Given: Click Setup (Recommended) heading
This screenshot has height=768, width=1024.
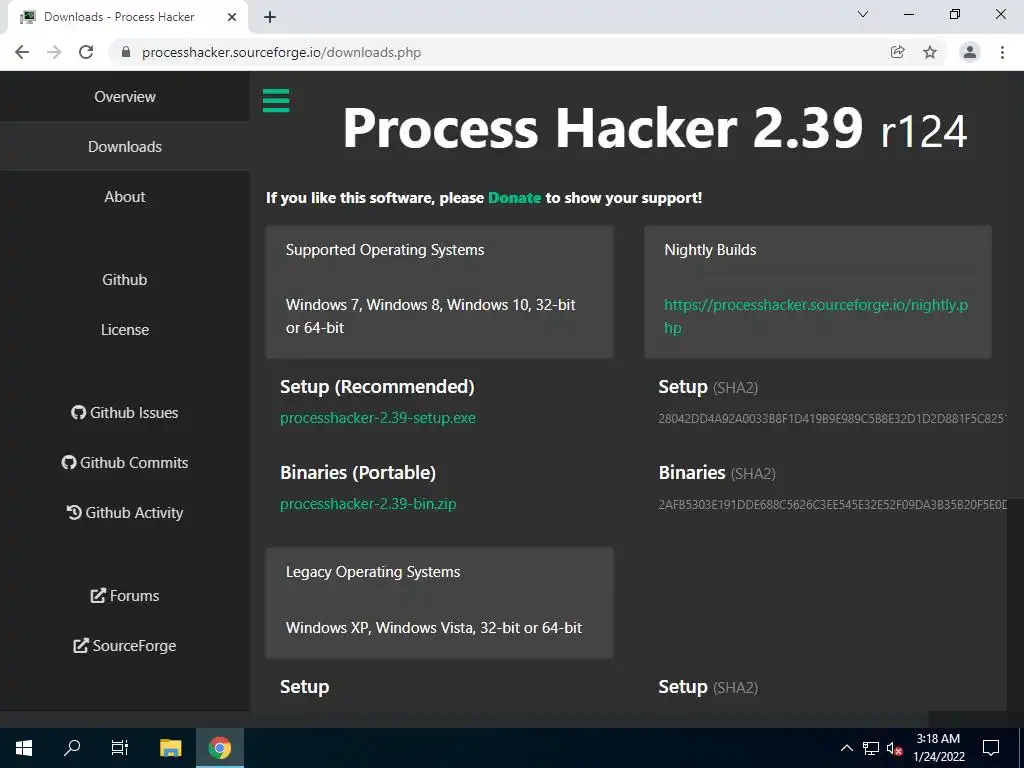Looking at the screenshot, I should (377, 387).
